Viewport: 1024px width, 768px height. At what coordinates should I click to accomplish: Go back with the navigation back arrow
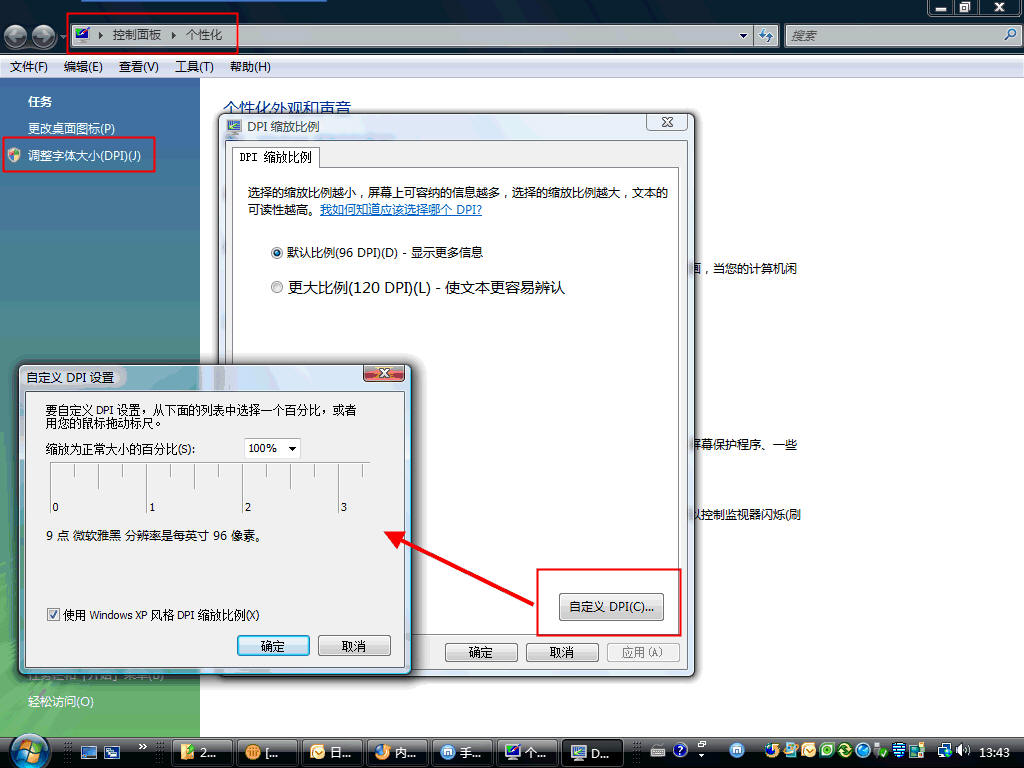point(16,36)
